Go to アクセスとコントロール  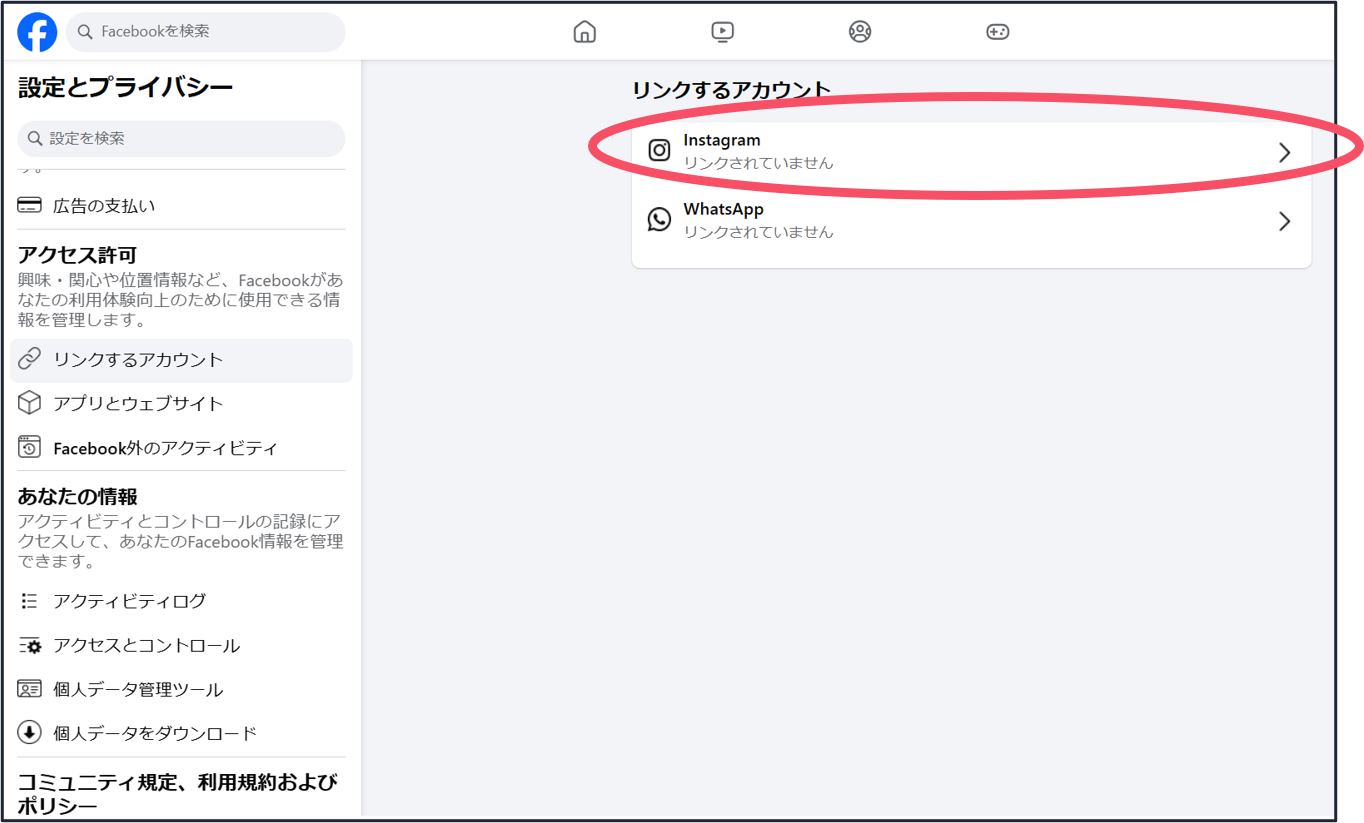click(146, 646)
